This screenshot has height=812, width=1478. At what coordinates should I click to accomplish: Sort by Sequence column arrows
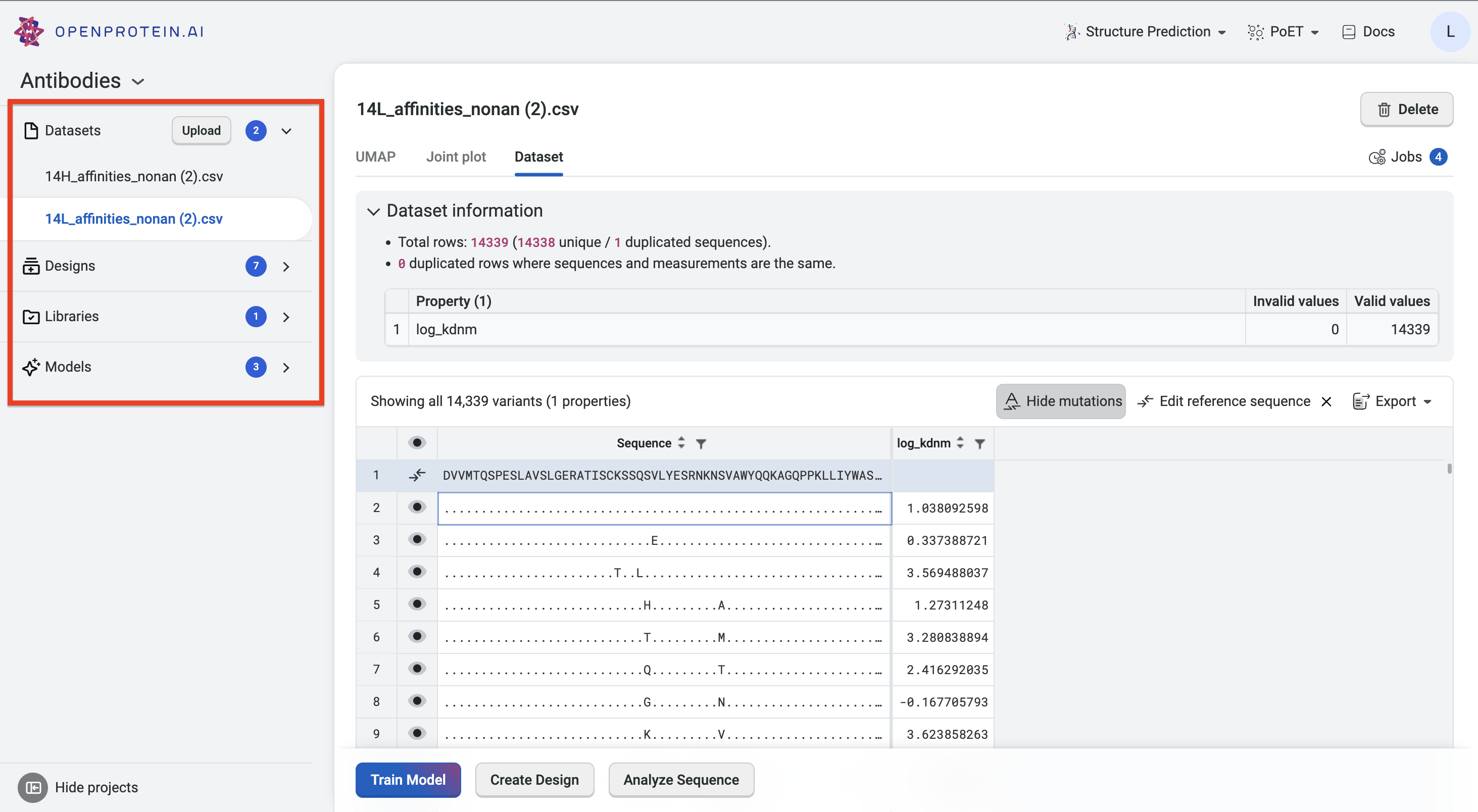681,443
